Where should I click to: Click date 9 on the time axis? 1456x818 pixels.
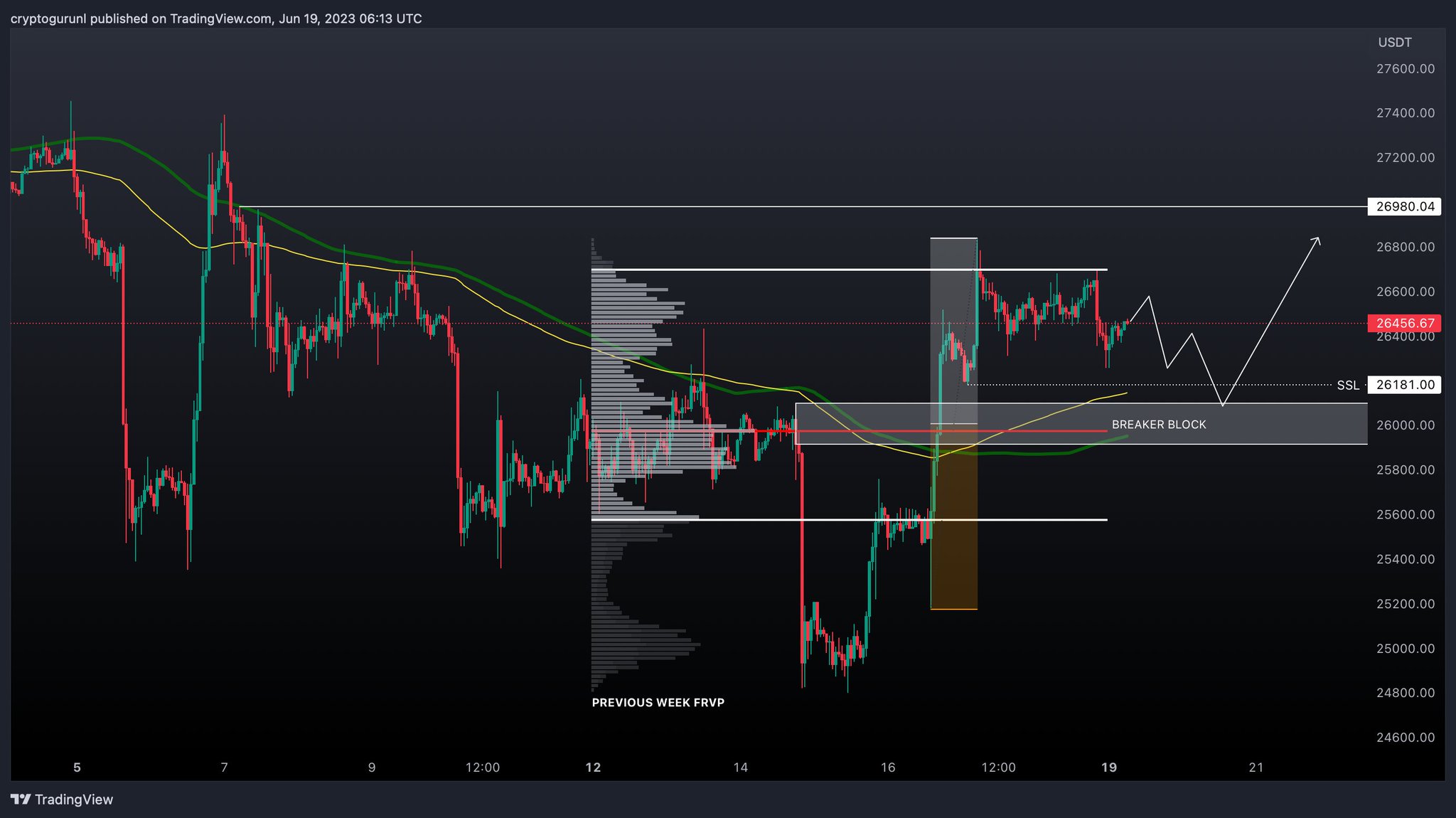point(372,767)
